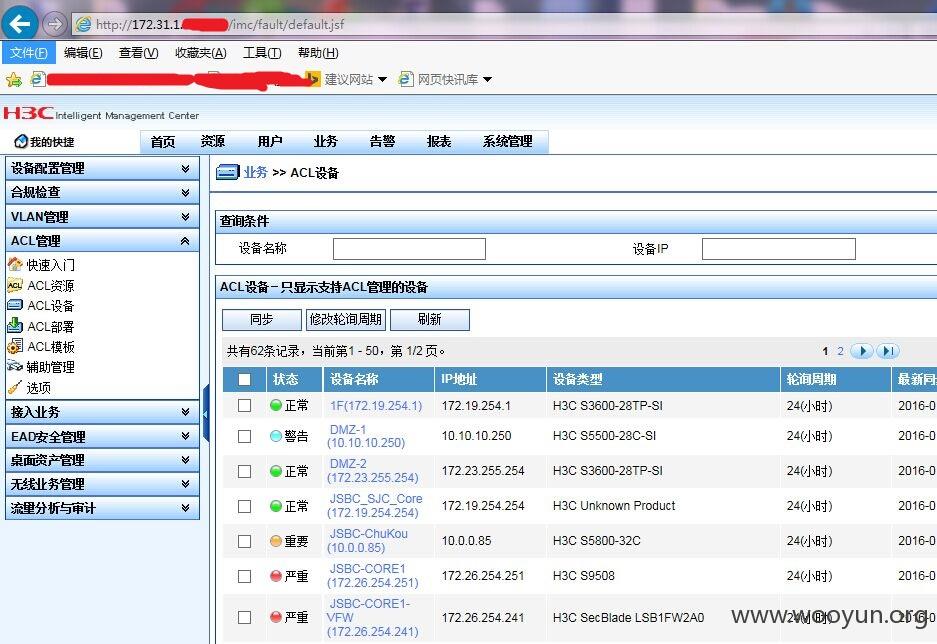Sort by 设备类型 column header

click(663, 379)
